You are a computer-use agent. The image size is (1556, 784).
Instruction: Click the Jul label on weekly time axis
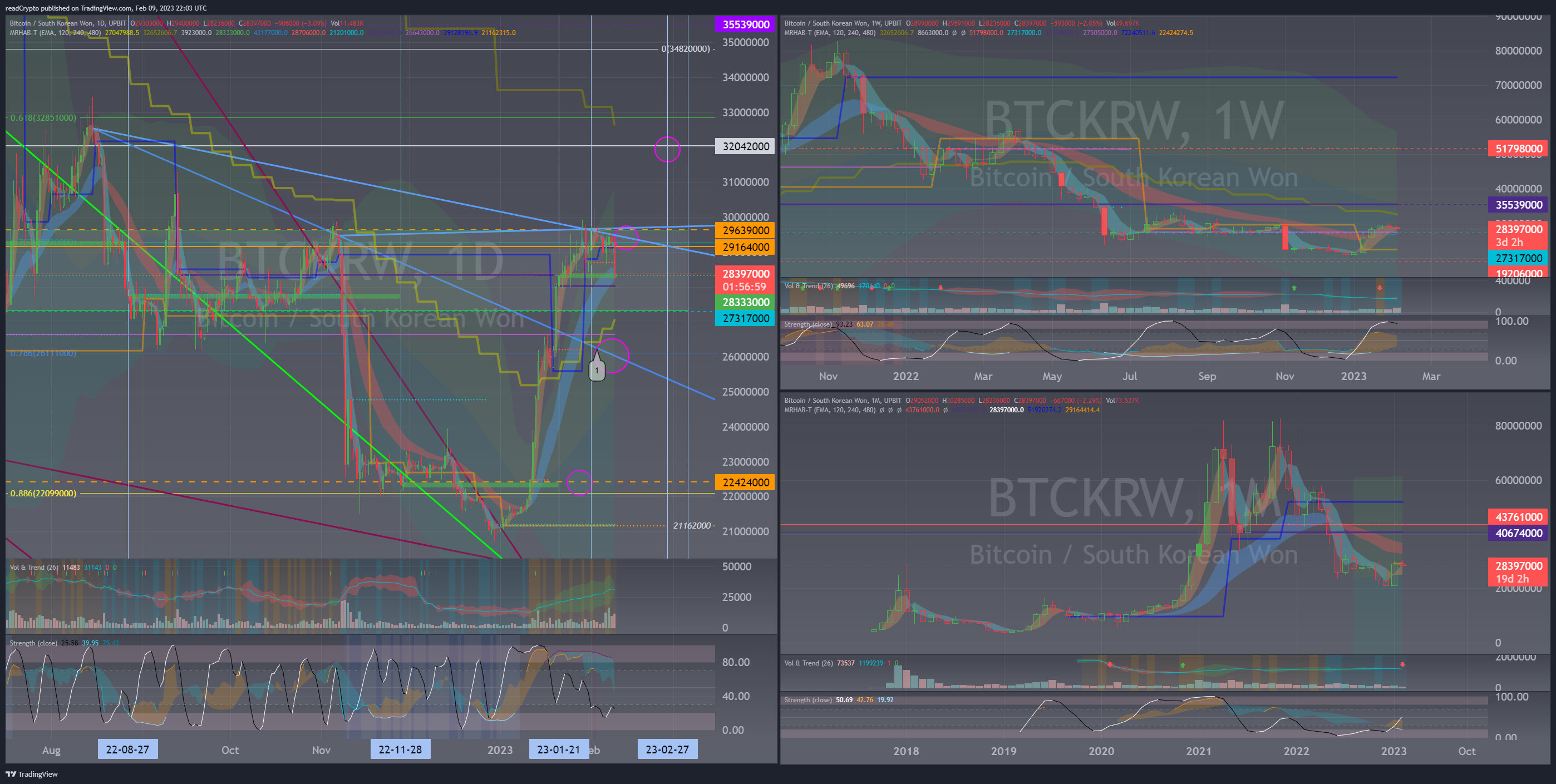coord(1130,376)
